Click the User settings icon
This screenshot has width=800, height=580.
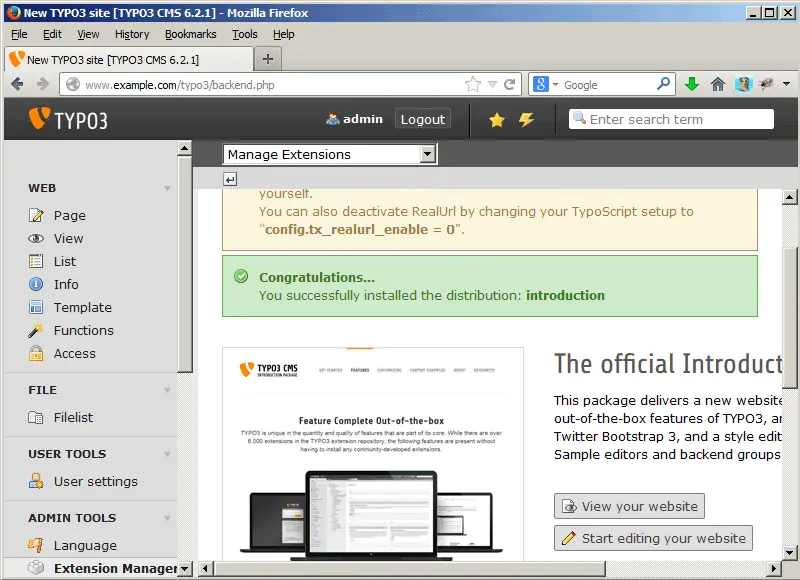36,481
